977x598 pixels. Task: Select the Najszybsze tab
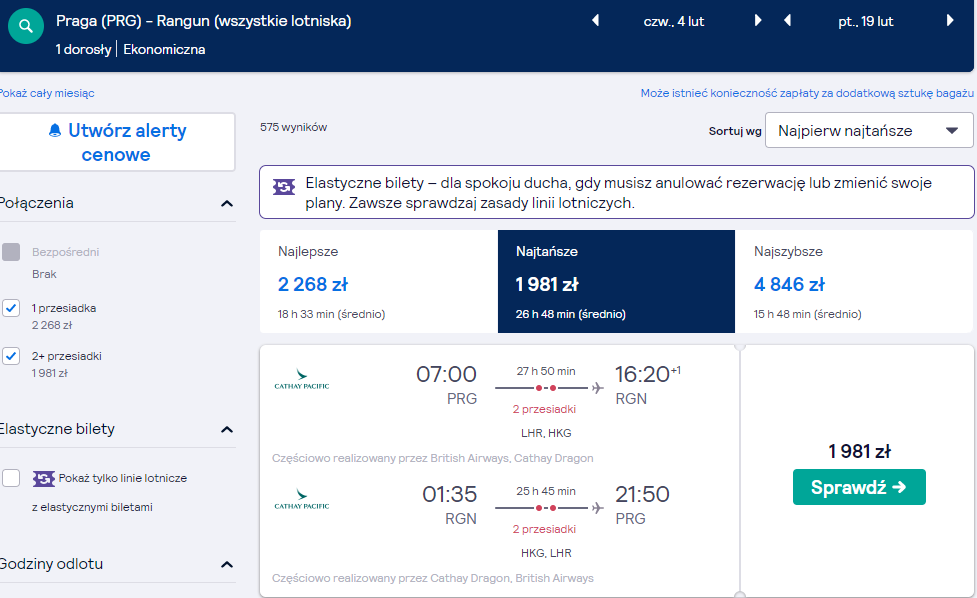coord(854,282)
